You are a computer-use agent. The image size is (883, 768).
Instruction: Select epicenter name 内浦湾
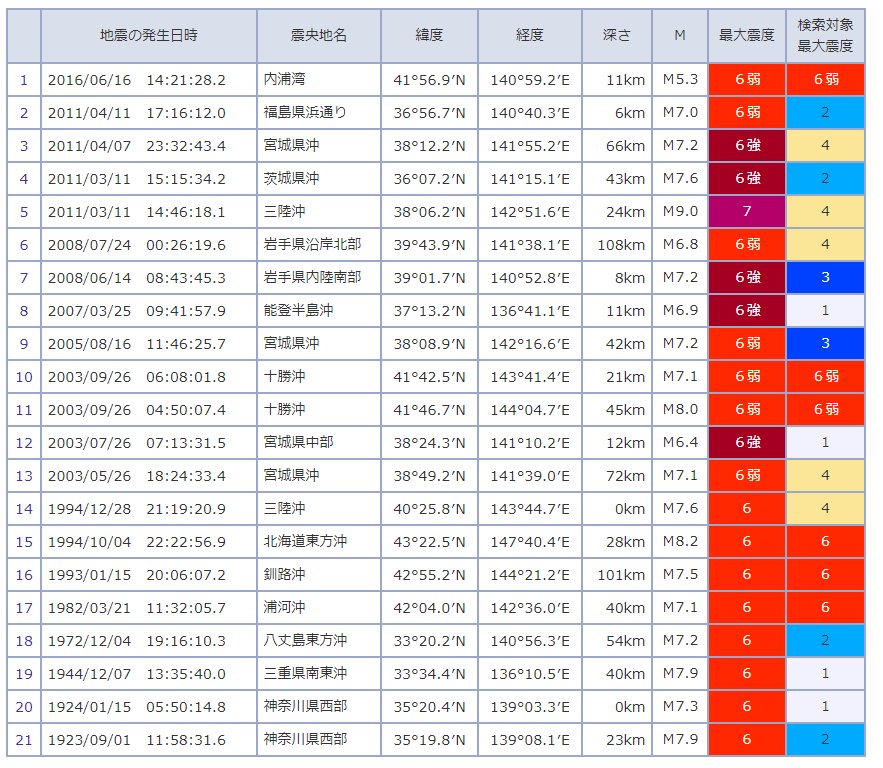click(284, 79)
